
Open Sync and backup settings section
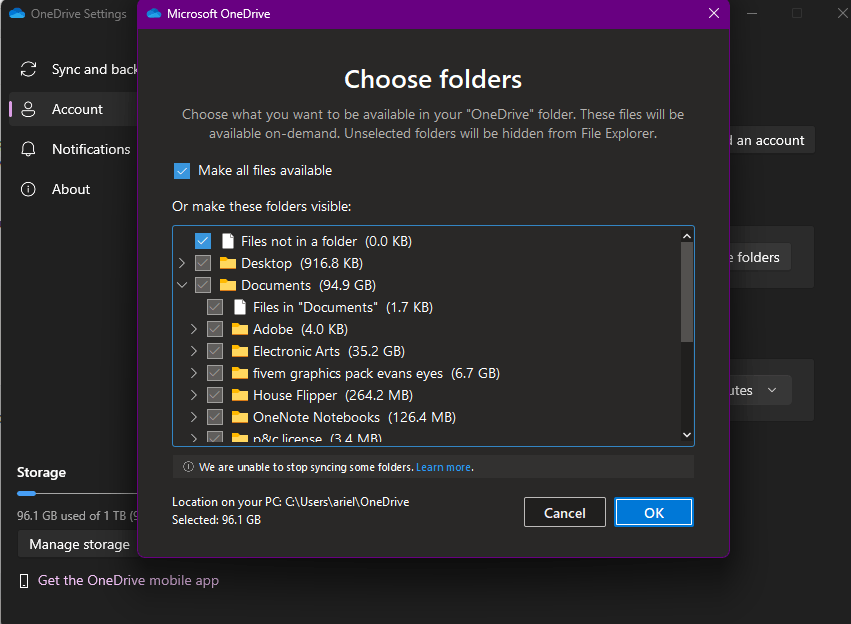(73, 69)
